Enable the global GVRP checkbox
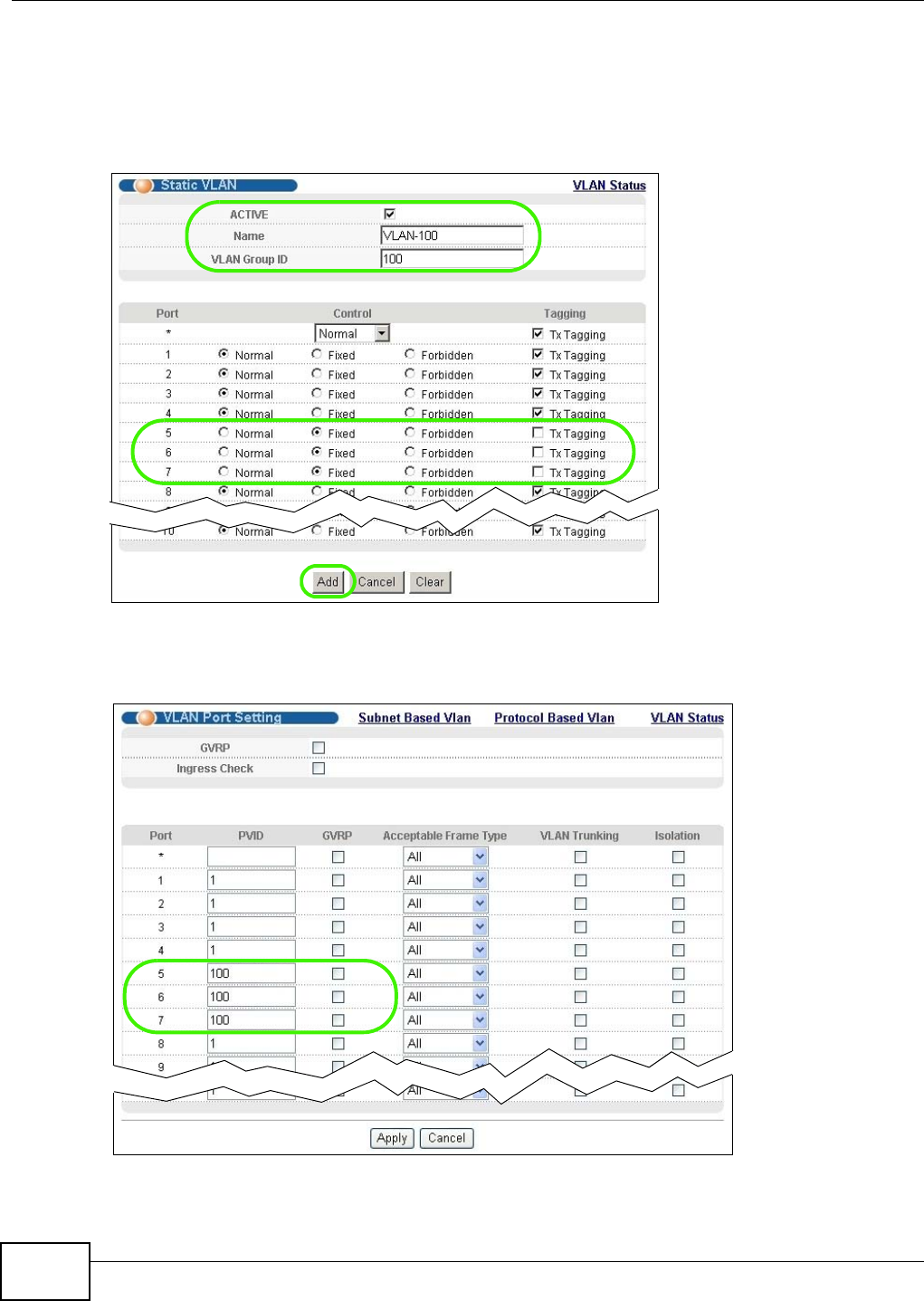Viewport: 924px width, 1301px height. pos(319,748)
